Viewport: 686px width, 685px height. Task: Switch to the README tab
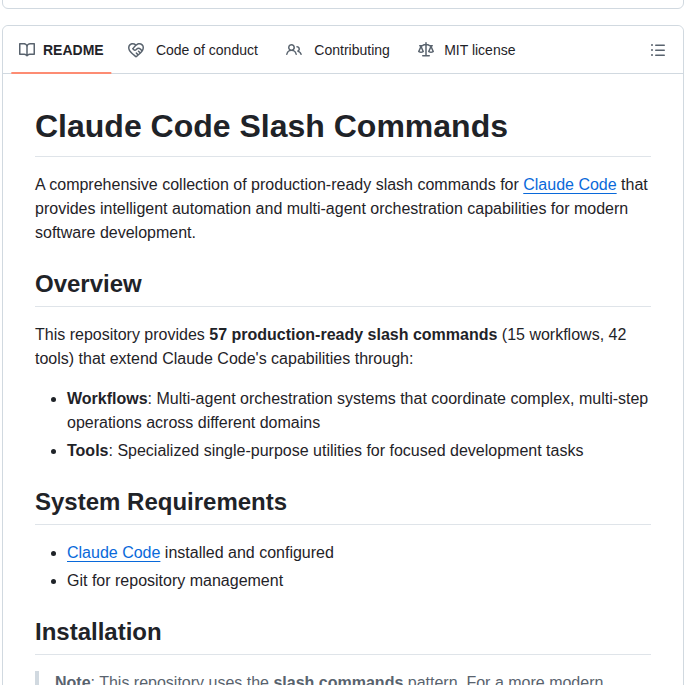click(72, 50)
